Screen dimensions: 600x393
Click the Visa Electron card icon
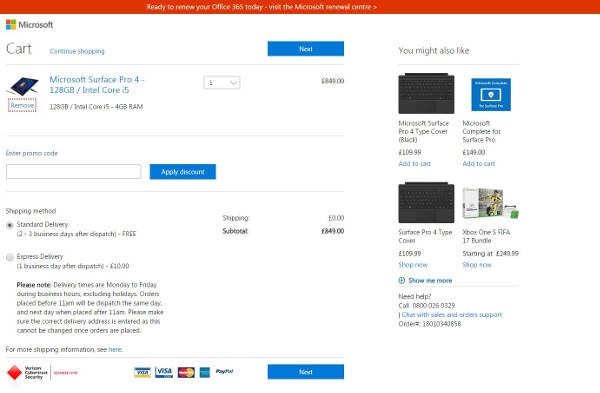(x=142, y=372)
